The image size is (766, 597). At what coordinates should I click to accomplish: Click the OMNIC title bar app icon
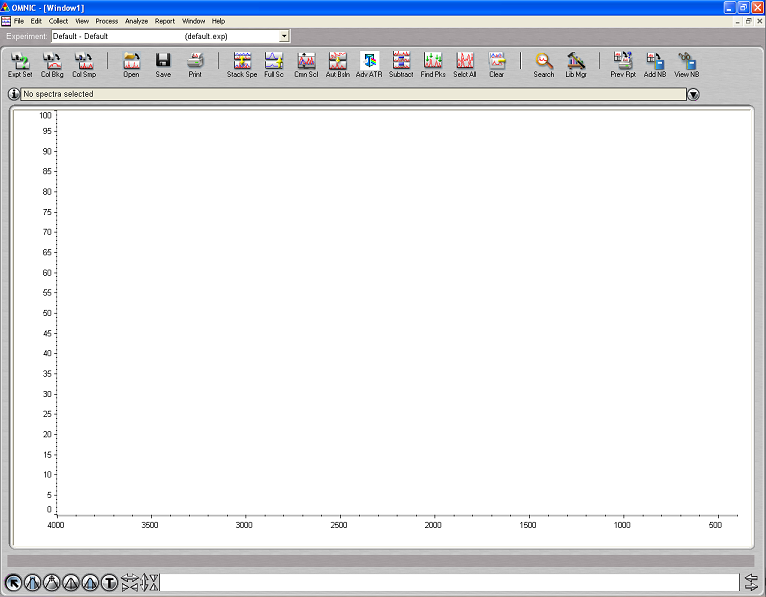coord(5,8)
